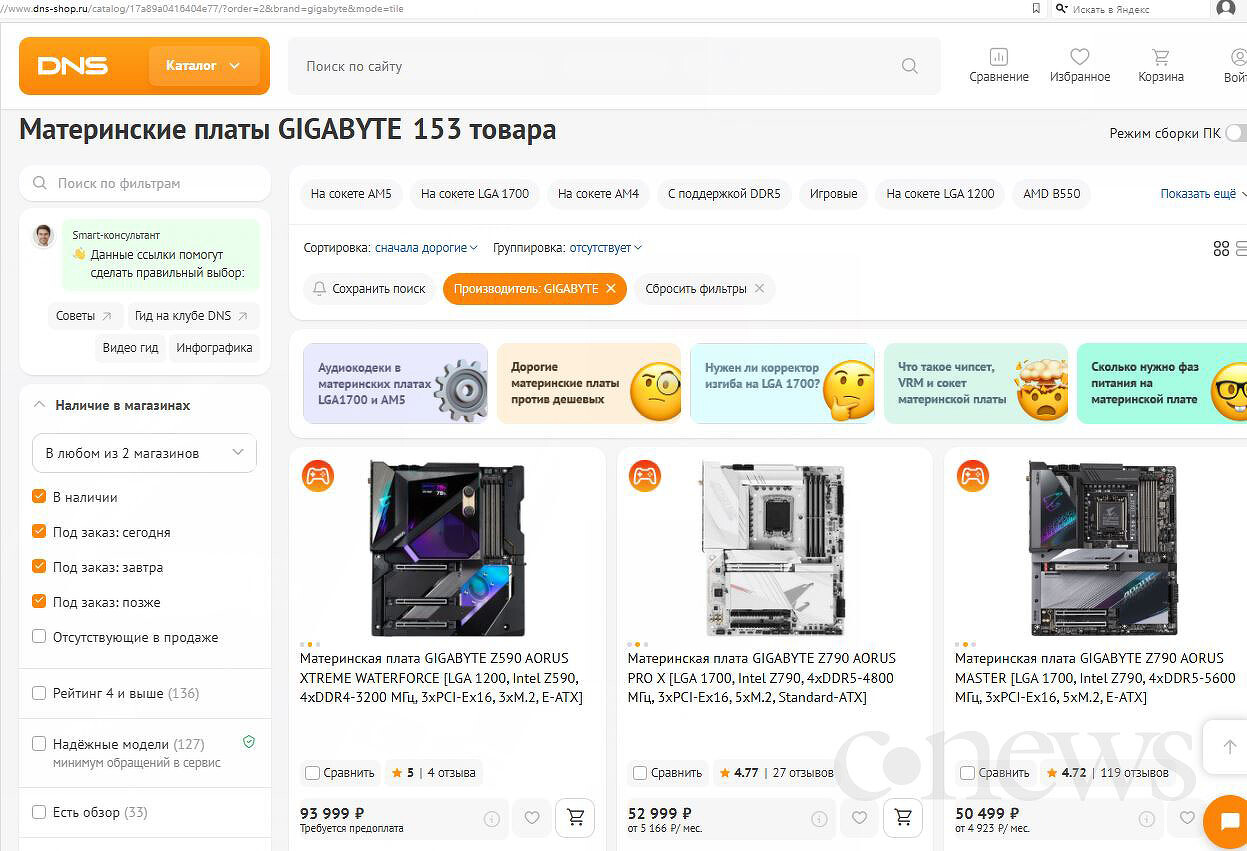Click the site search magnifier icon
1247x851 pixels.
click(909, 66)
